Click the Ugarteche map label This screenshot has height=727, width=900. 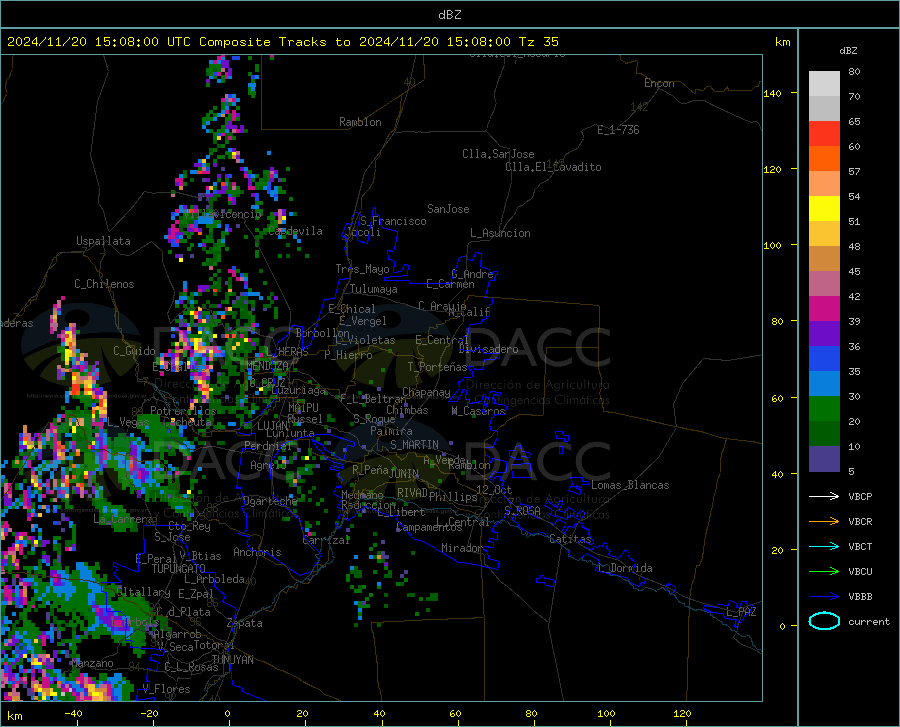(x=270, y=501)
